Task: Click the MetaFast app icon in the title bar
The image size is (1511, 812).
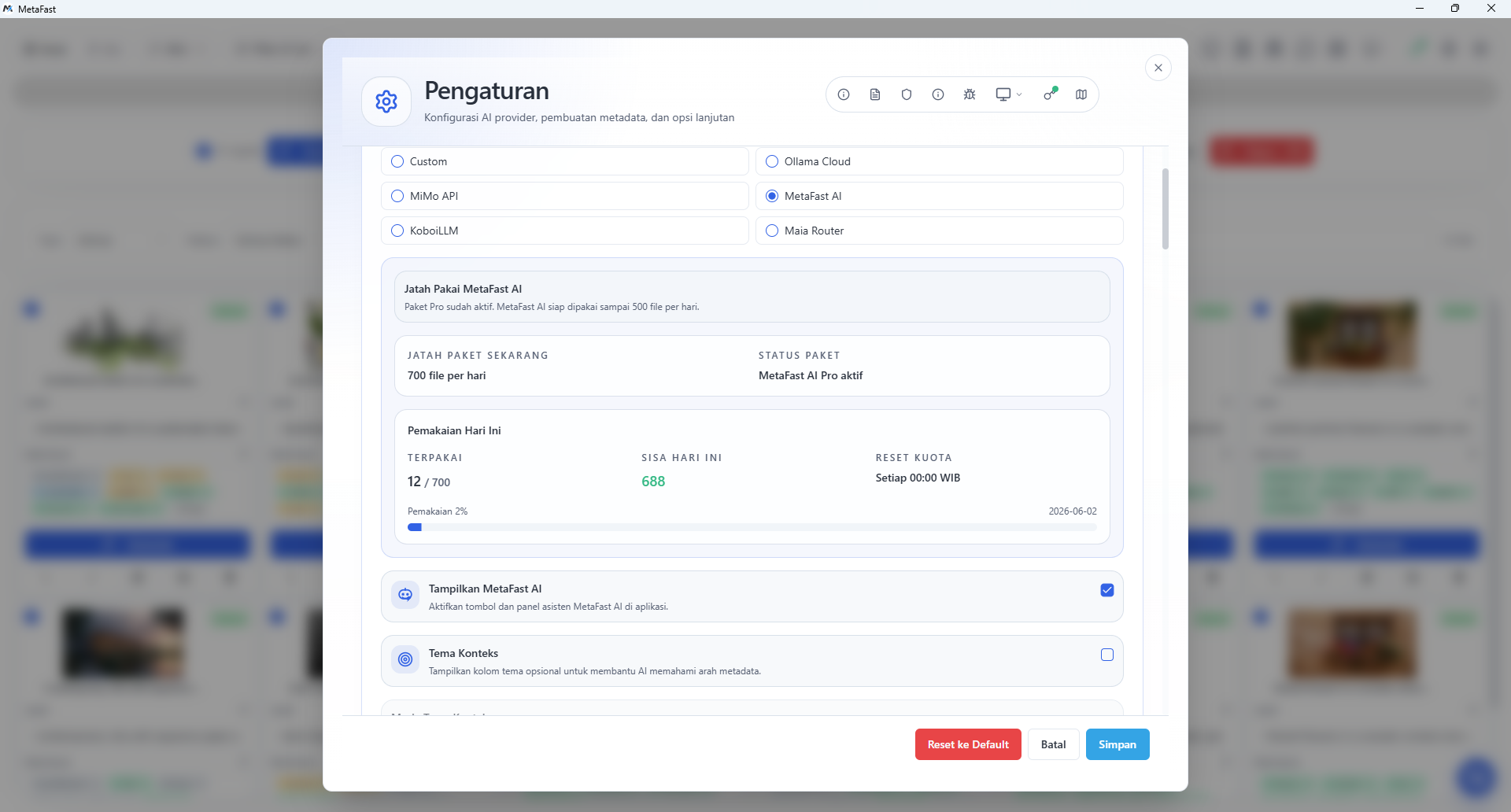Action: 9,9
